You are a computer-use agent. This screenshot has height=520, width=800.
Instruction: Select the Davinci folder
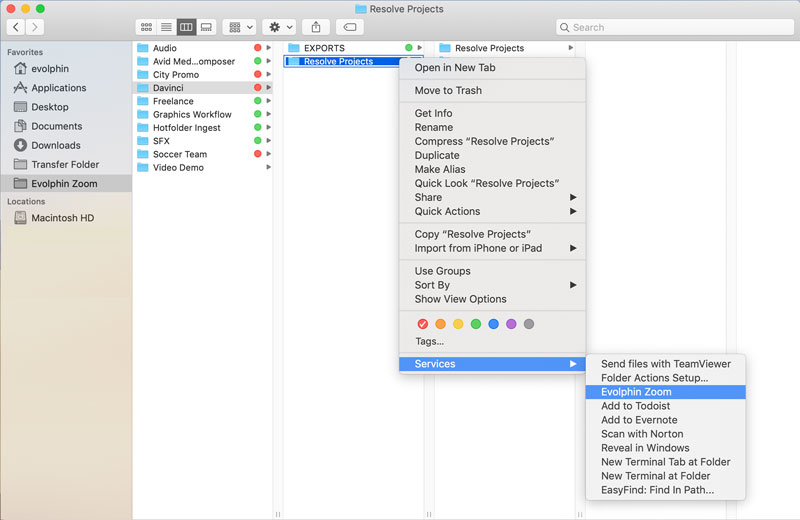(203, 88)
